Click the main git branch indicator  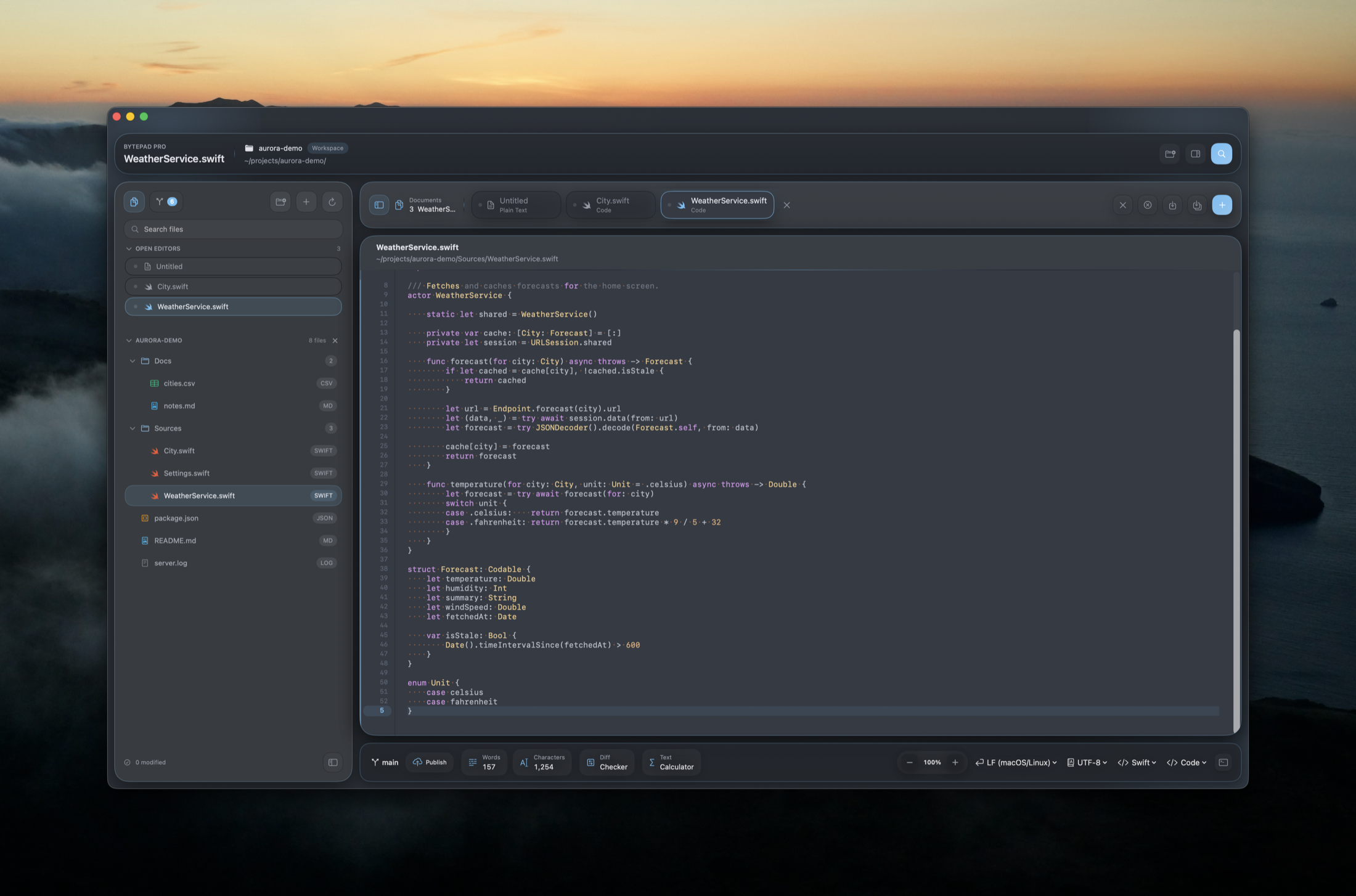point(385,762)
